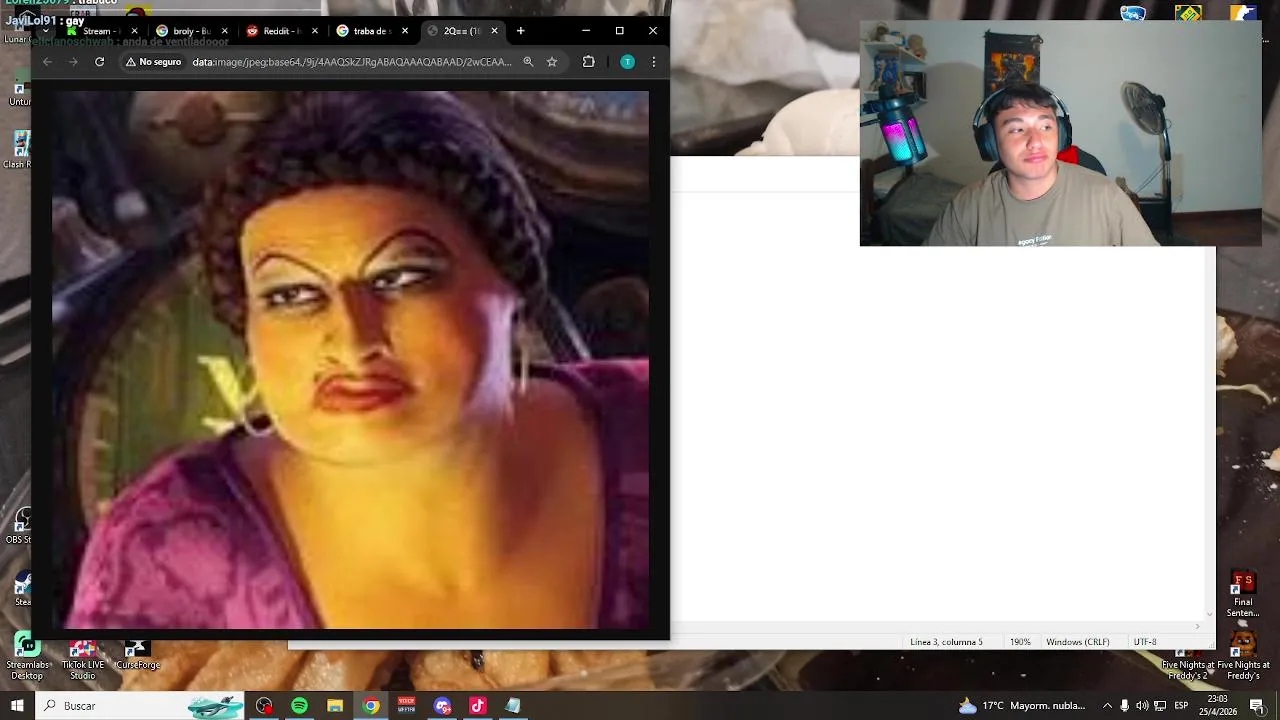
Task: Close the traba de tab
Action: click(405, 31)
